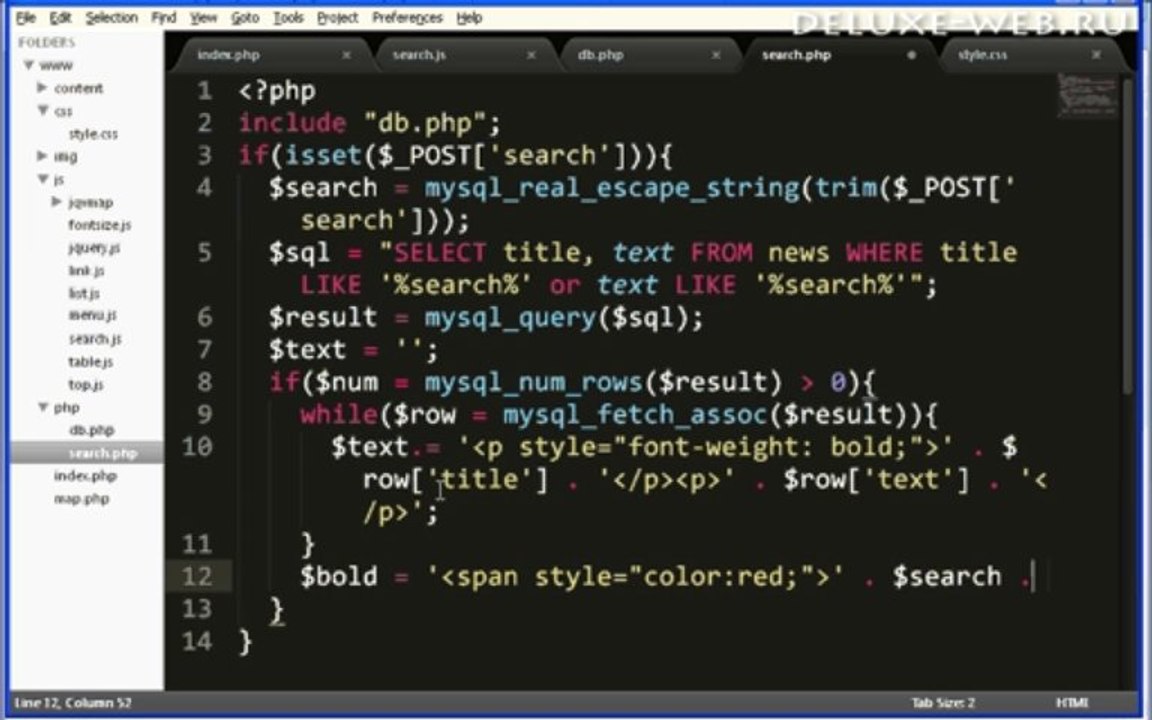Click line number 12 in the gutter

[x=197, y=576]
